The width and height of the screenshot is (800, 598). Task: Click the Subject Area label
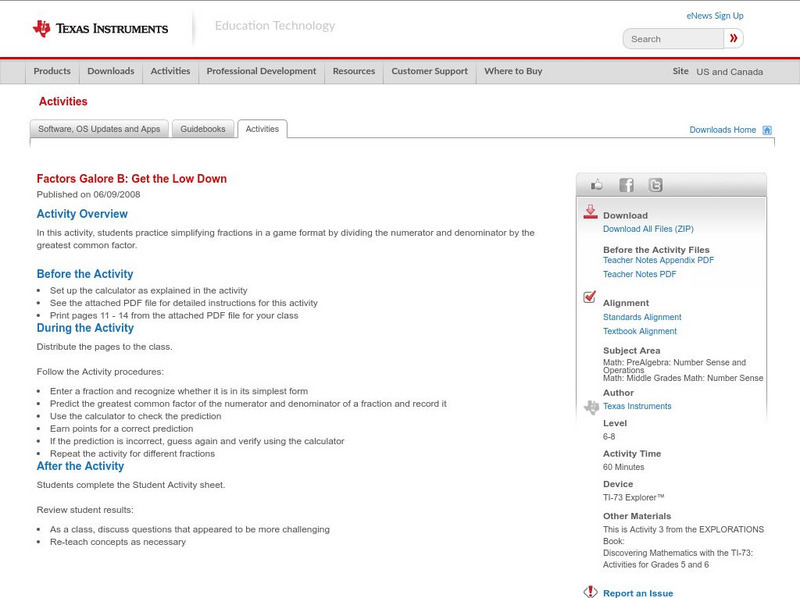tap(632, 351)
